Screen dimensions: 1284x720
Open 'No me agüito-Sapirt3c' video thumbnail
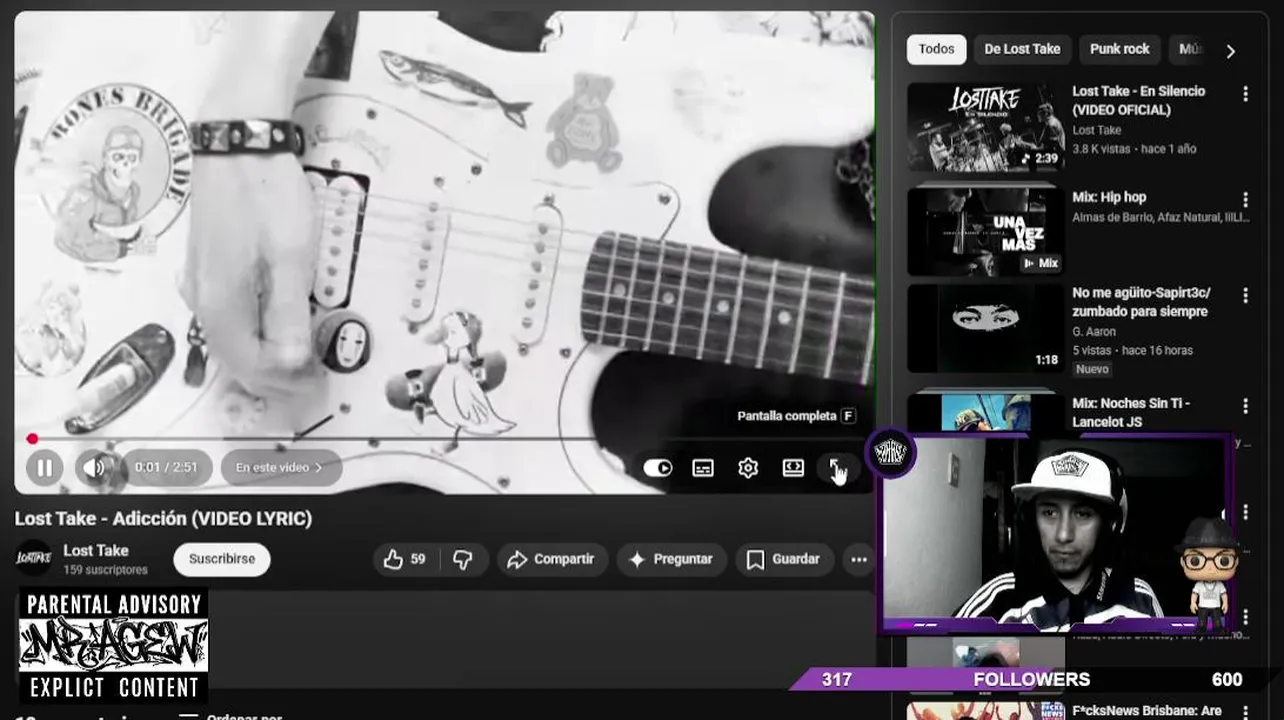click(x=986, y=329)
